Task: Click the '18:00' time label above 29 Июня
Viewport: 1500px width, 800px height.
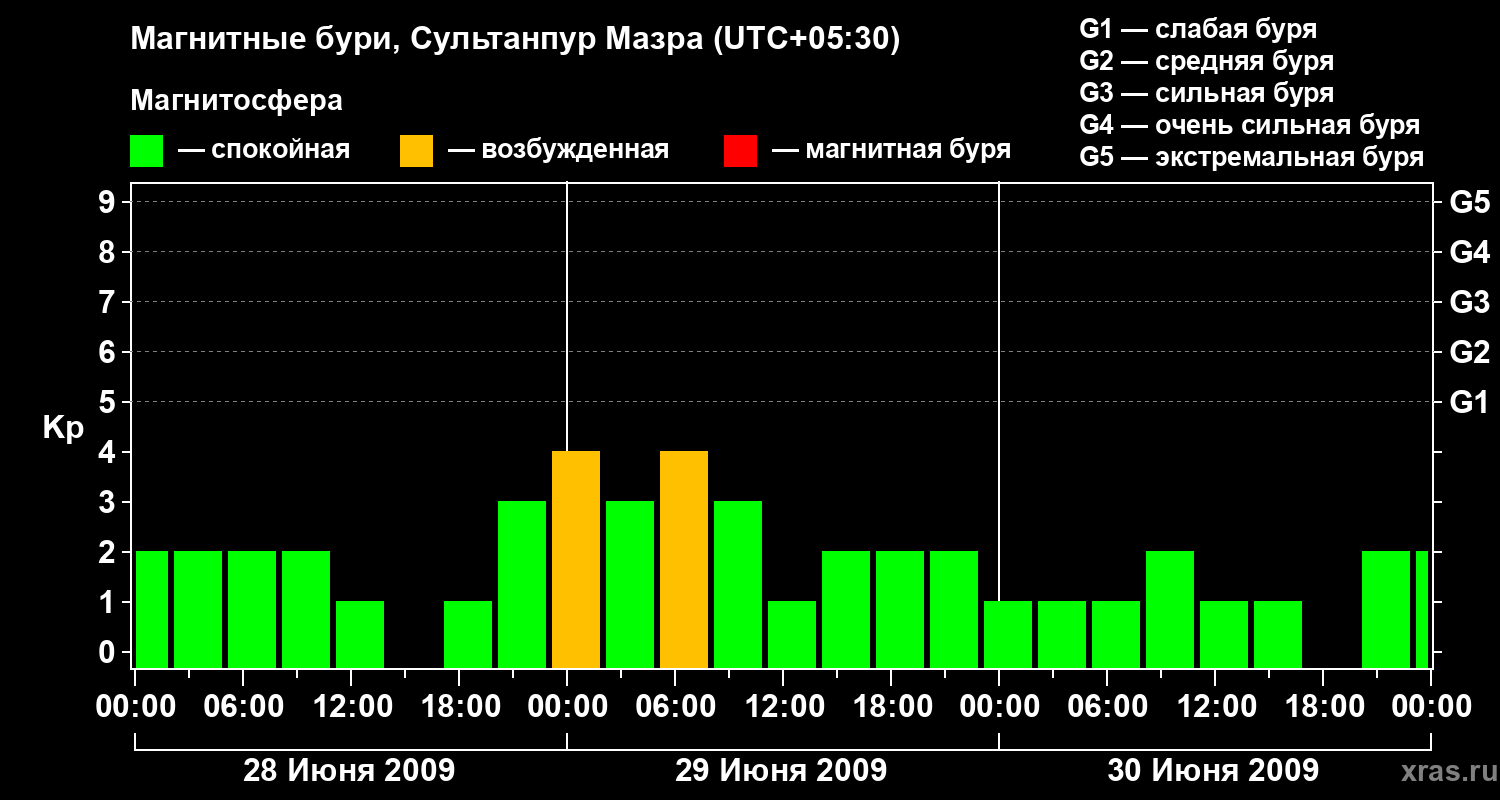Action: point(891,706)
